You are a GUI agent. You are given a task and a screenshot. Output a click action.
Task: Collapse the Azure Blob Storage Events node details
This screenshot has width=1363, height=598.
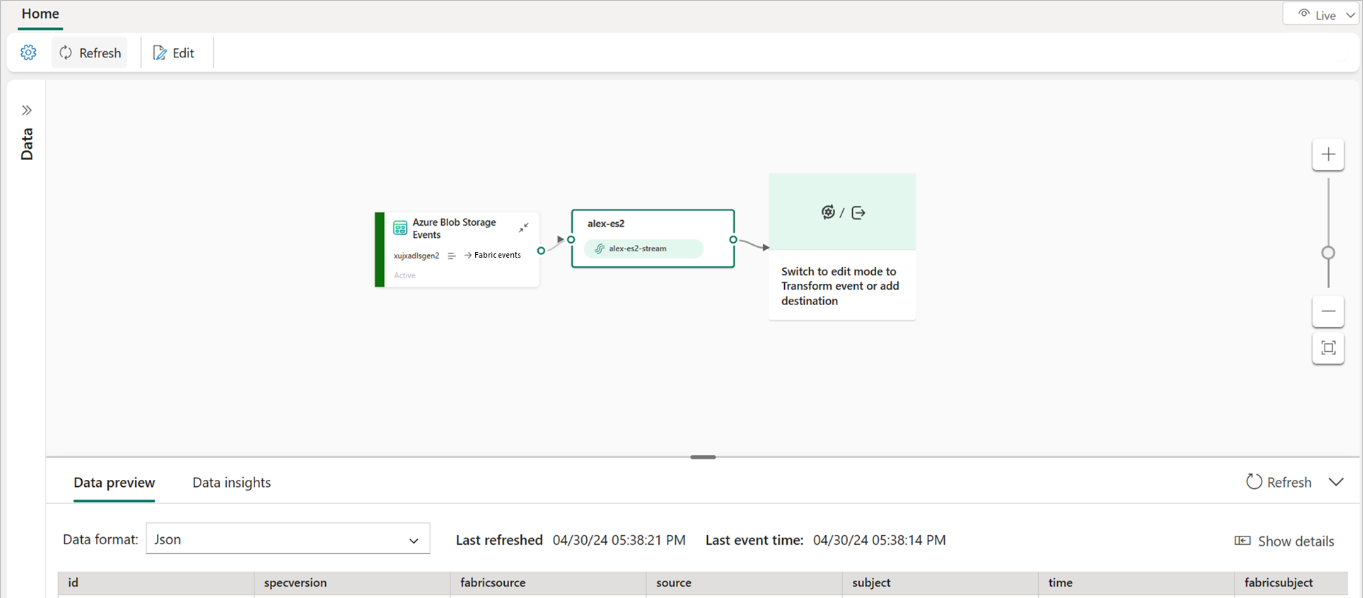coord(523,227)
